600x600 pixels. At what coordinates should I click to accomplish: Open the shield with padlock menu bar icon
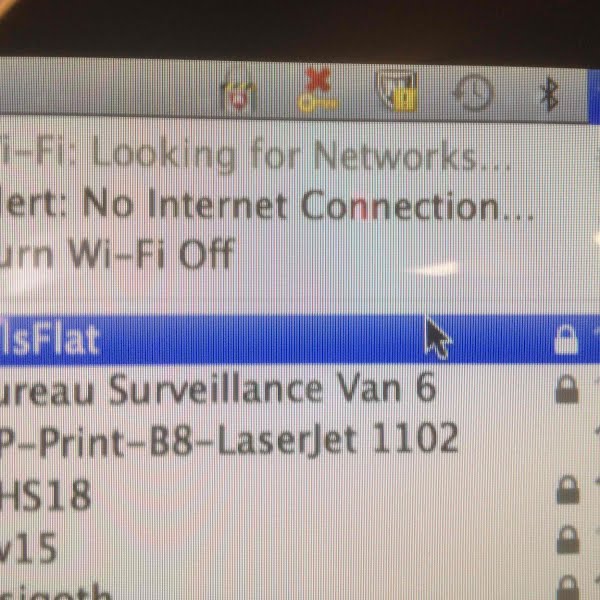397,92
